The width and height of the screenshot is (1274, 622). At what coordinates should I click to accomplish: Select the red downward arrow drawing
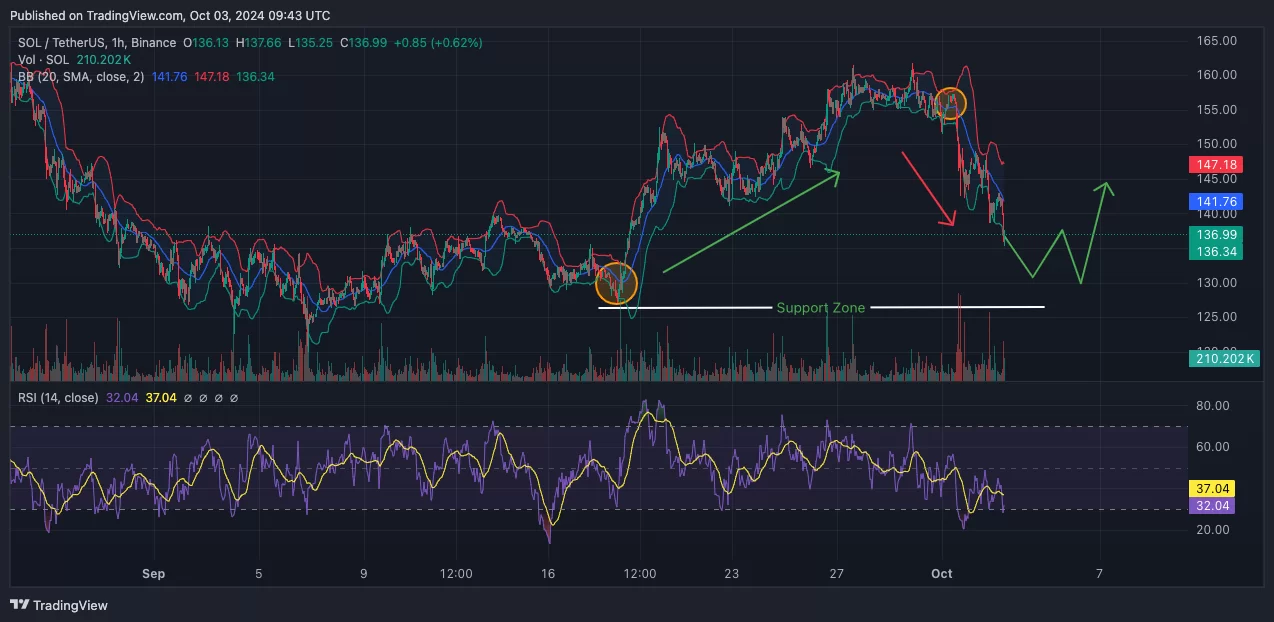pyautogui.click(x=928, y=188)
